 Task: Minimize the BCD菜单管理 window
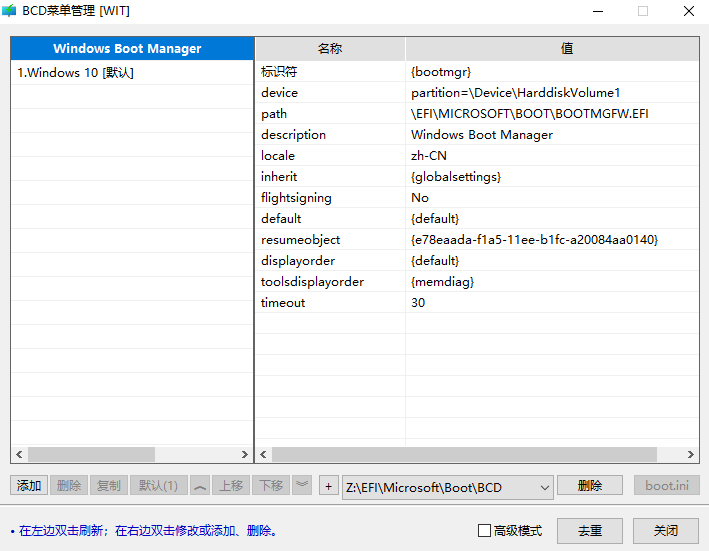coord(598,11)
